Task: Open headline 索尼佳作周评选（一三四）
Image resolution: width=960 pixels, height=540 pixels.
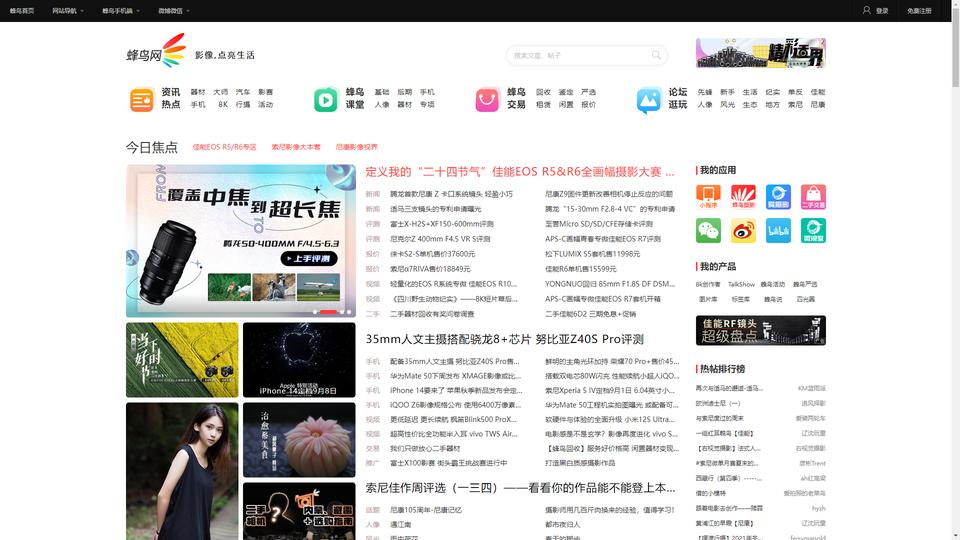Action: 520,488
